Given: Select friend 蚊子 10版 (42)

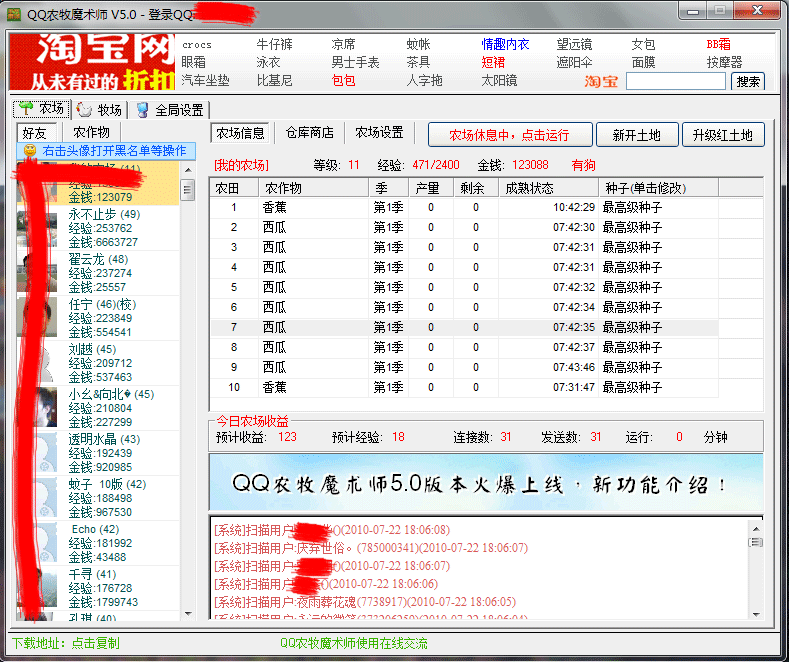Looking at the screenshot, I should coord(98,498).
